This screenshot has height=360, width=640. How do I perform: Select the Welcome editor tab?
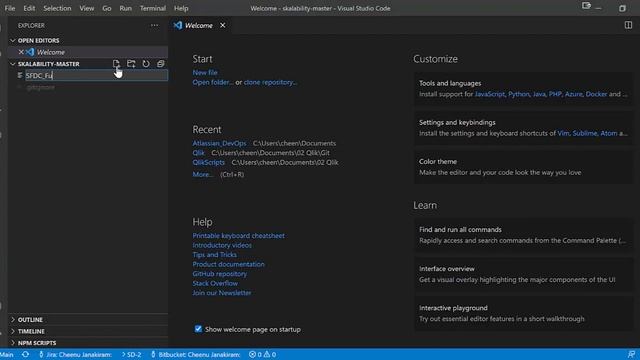(x=199, y=25)
